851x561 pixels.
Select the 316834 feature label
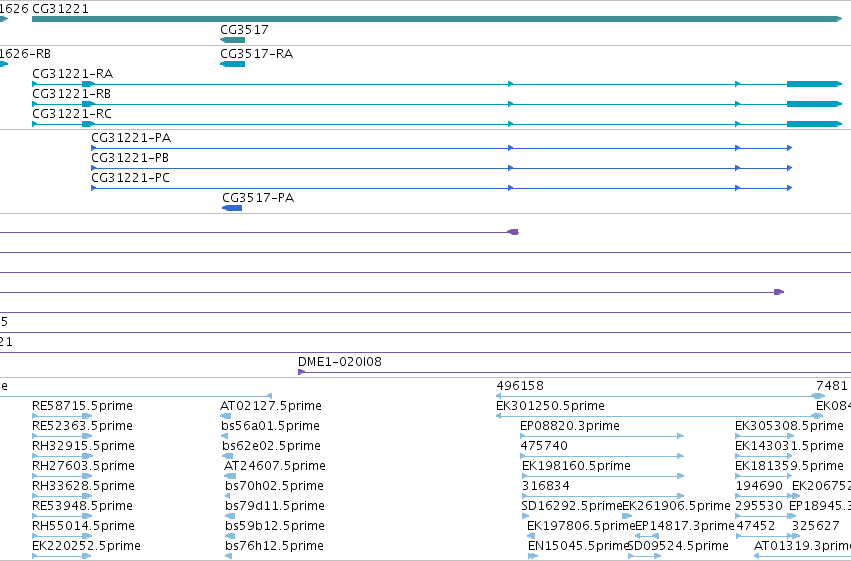pyautogui.click(x=546, y=486)
